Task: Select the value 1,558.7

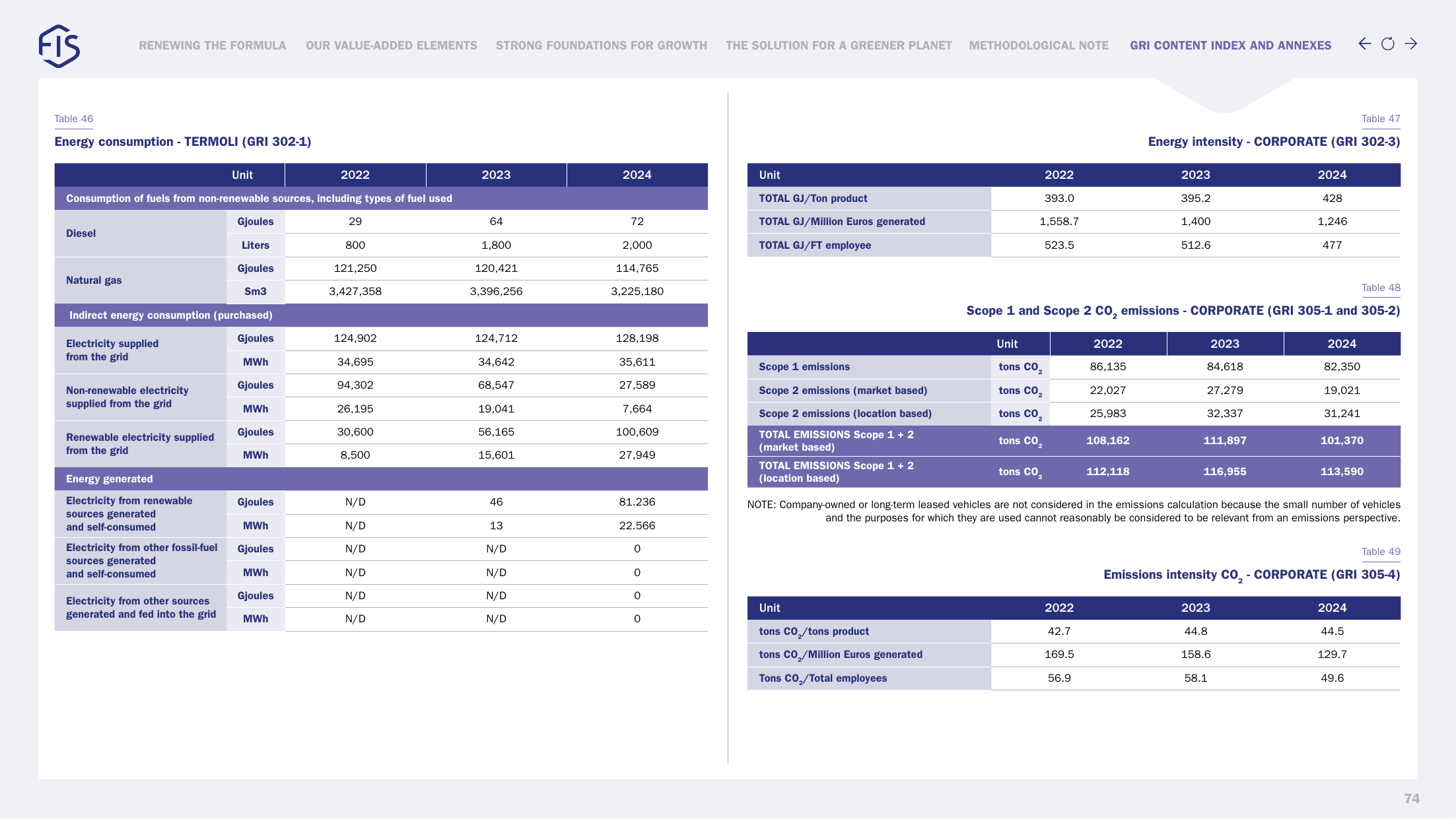Action: (x=1059, y=222)
